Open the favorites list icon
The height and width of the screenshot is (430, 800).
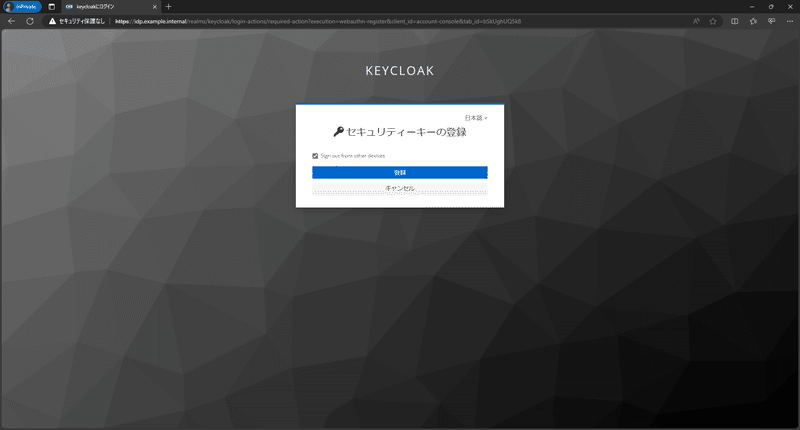point(753,21)
